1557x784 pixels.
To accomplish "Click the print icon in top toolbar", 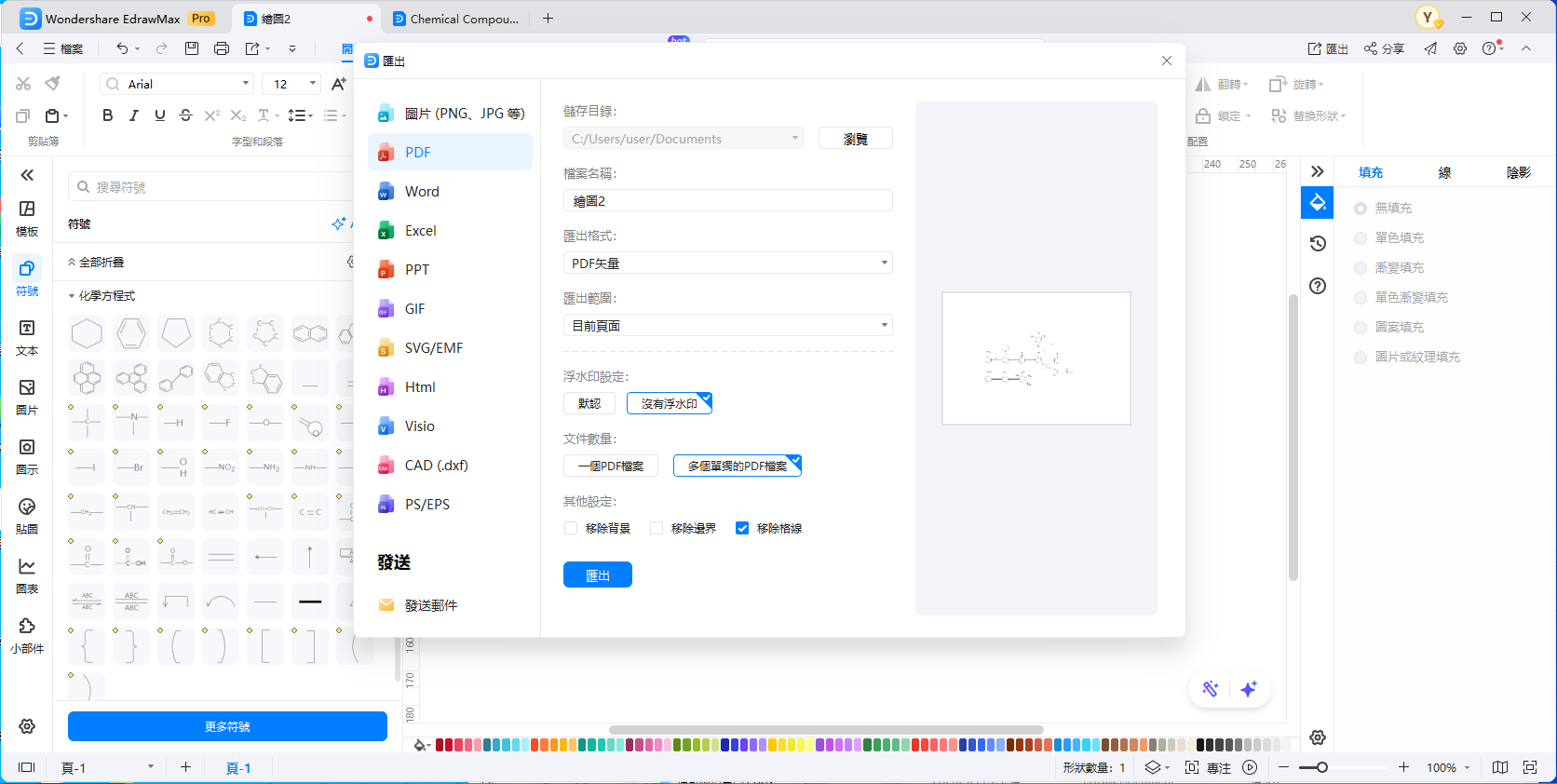I will click(222, 48).
